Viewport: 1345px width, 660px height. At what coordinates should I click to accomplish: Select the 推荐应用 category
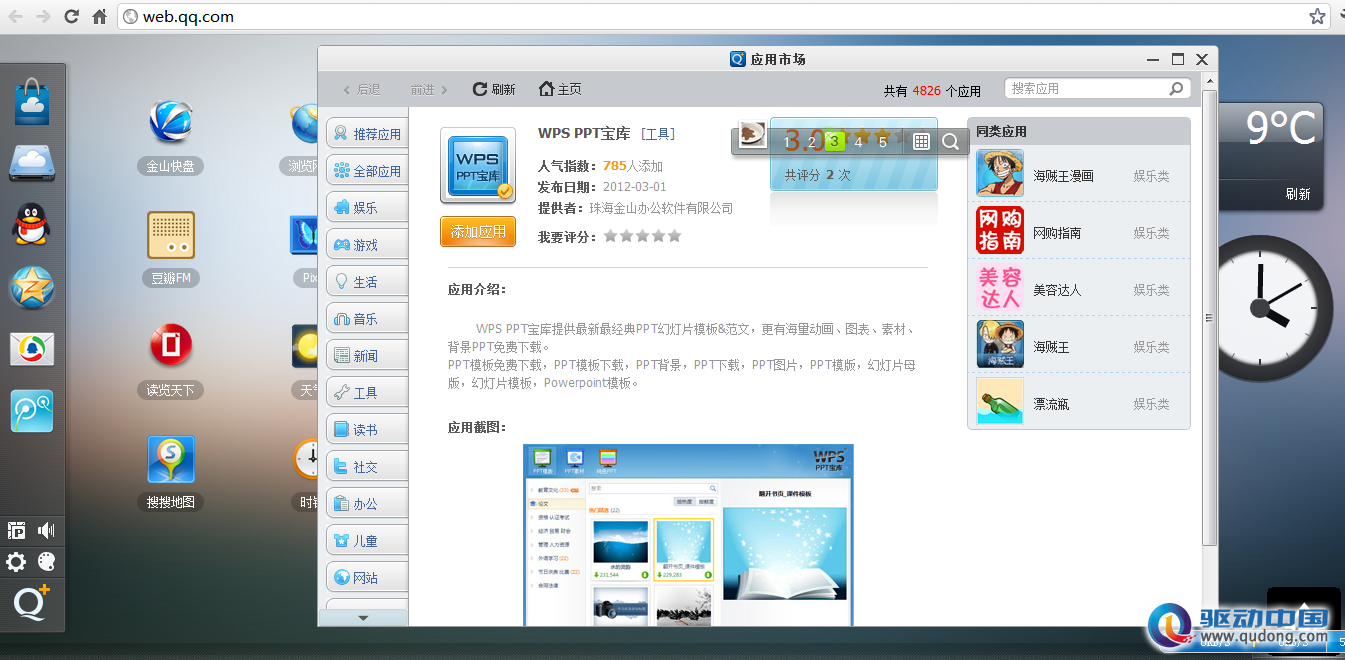367,134
